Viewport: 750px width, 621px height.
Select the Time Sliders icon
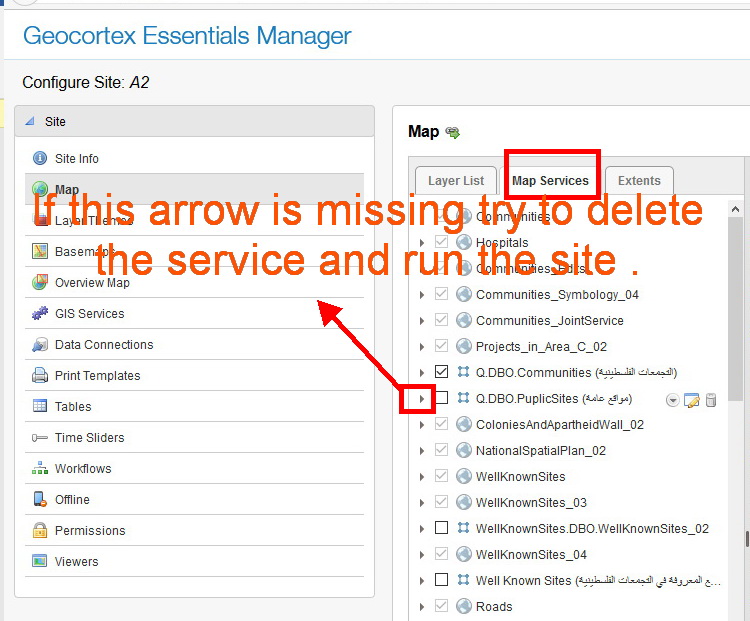(x=40, y=437)
